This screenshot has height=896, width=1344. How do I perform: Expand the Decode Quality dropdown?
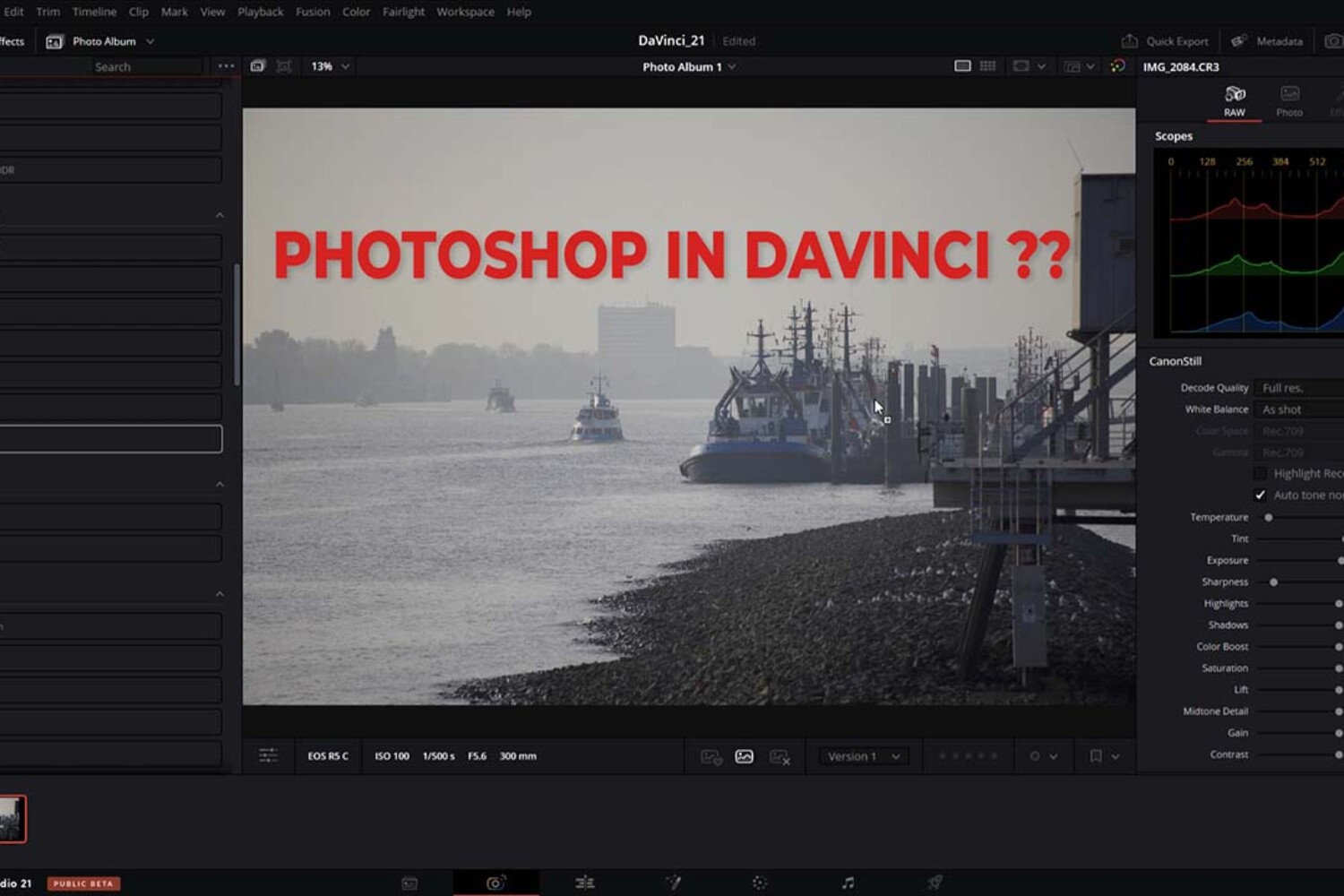point(1299,388)
